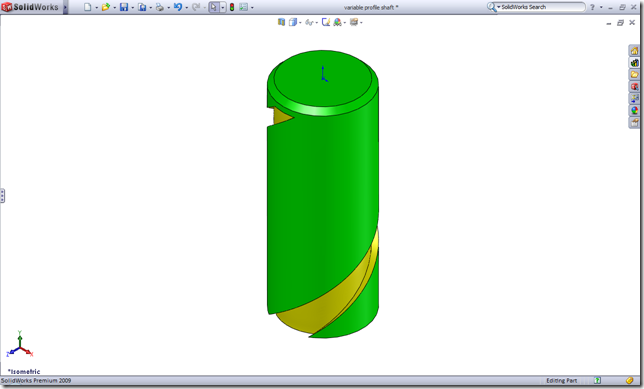Restore the inner document window
Image resolution: width=644 pixels, height=389 pixels.
point(621,23)
